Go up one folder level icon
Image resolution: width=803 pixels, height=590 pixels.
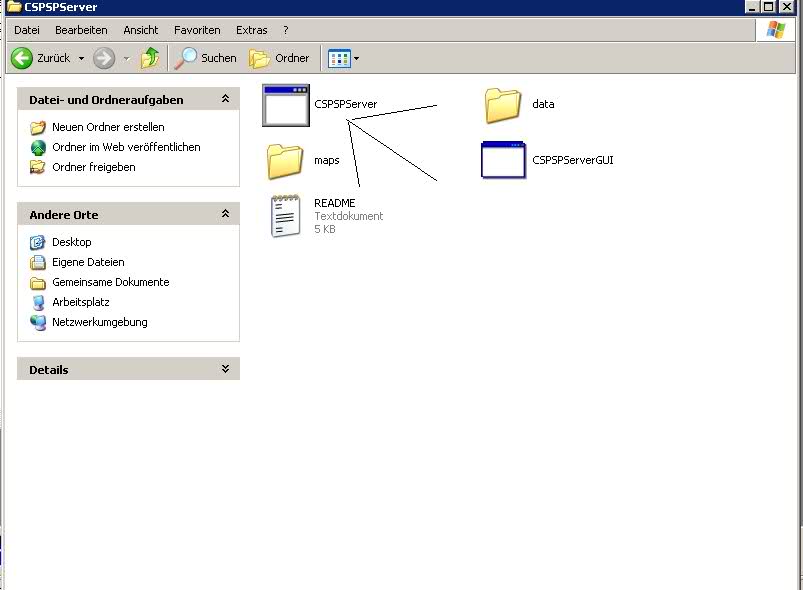(150, 58)
